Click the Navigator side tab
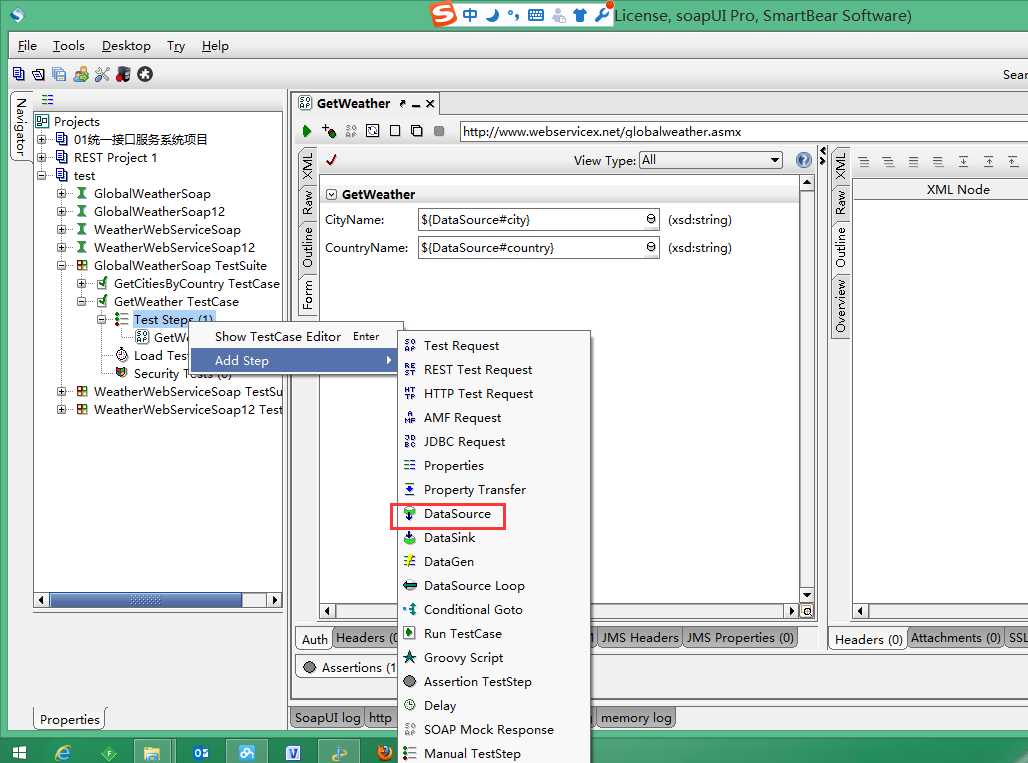 click(20, 127)
